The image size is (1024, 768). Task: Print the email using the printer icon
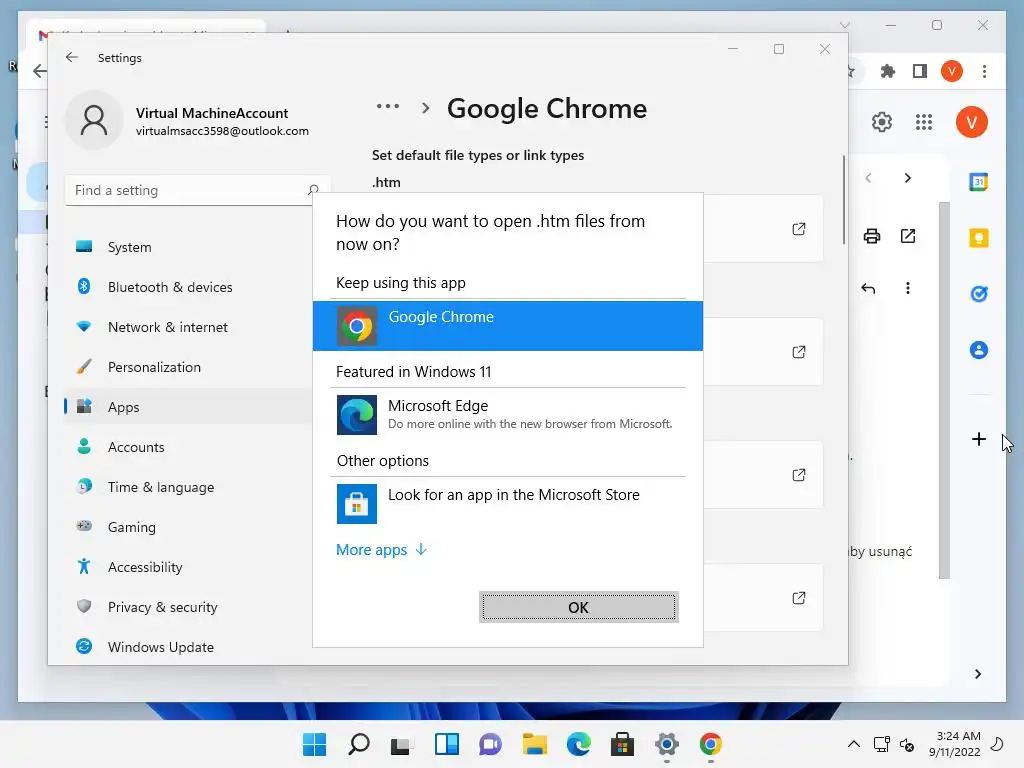click(x=872, y=236)
